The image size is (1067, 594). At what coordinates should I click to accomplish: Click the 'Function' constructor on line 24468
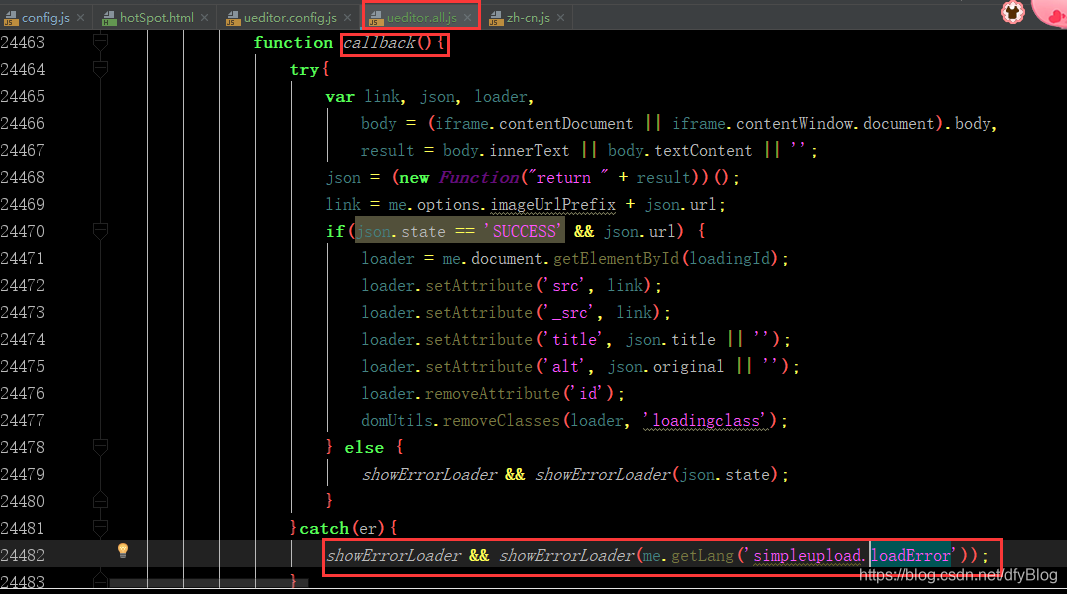coord(479,178)
